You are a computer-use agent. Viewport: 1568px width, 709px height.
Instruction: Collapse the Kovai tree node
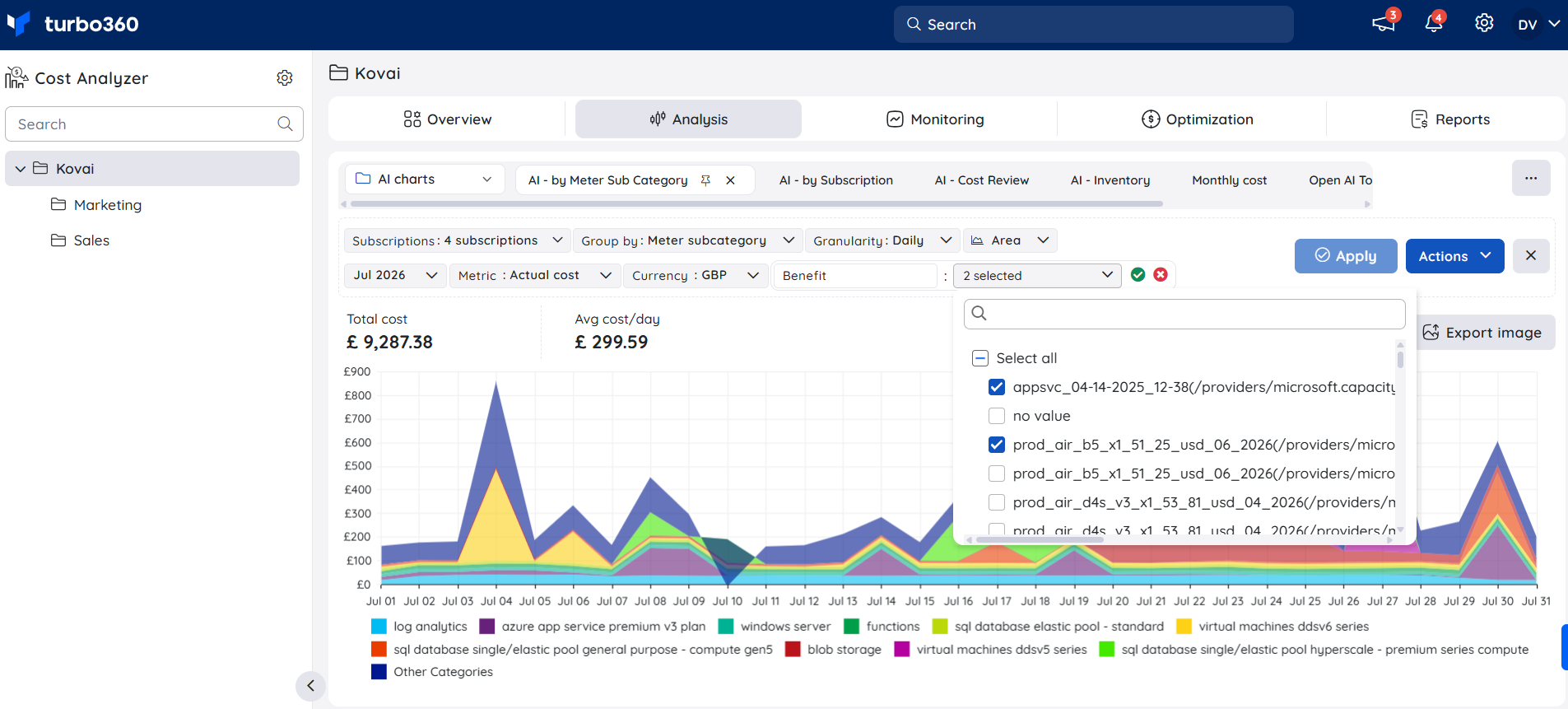click(21, 169)
